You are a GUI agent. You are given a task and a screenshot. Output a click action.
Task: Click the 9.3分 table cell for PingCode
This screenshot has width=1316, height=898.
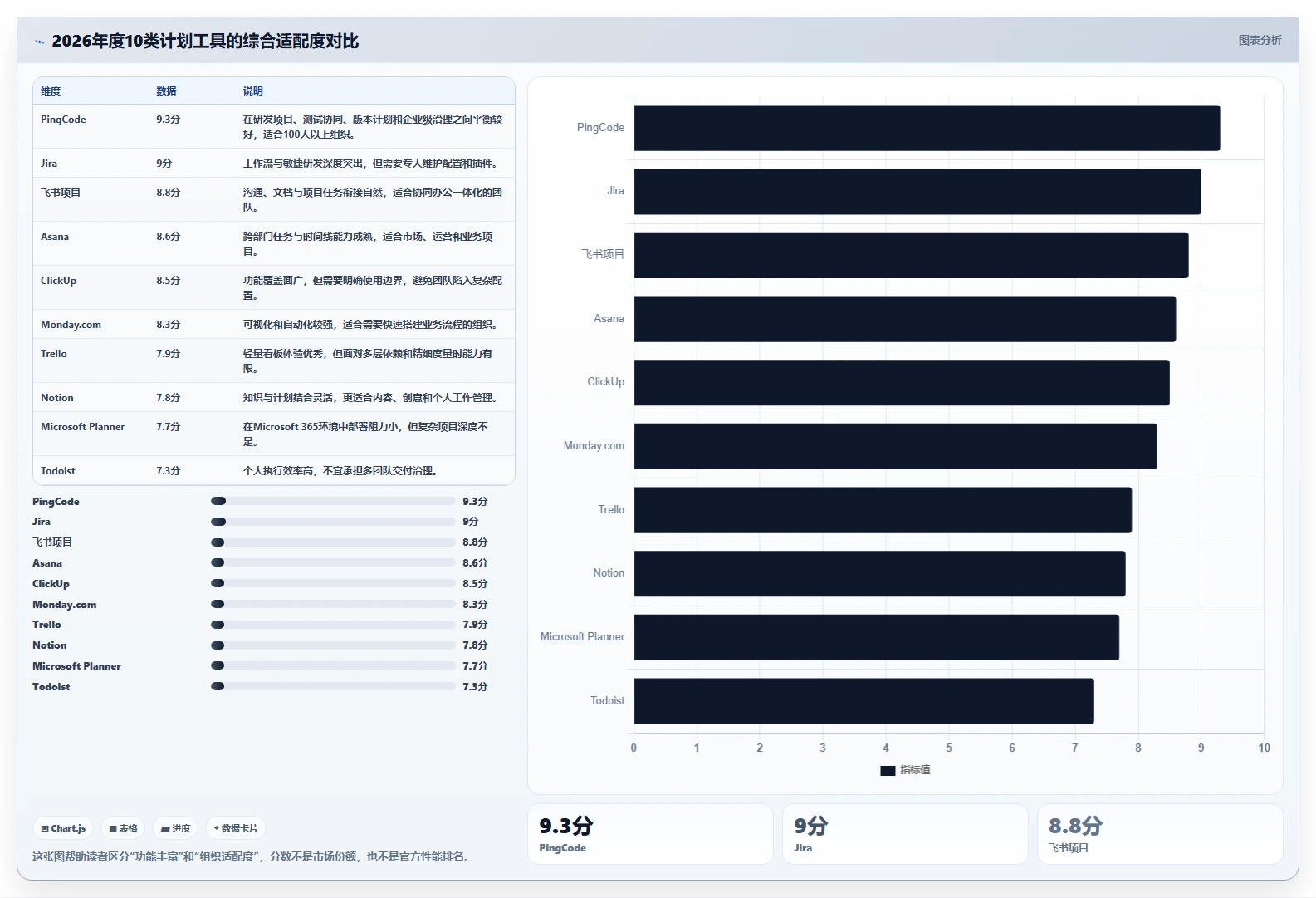168,120
